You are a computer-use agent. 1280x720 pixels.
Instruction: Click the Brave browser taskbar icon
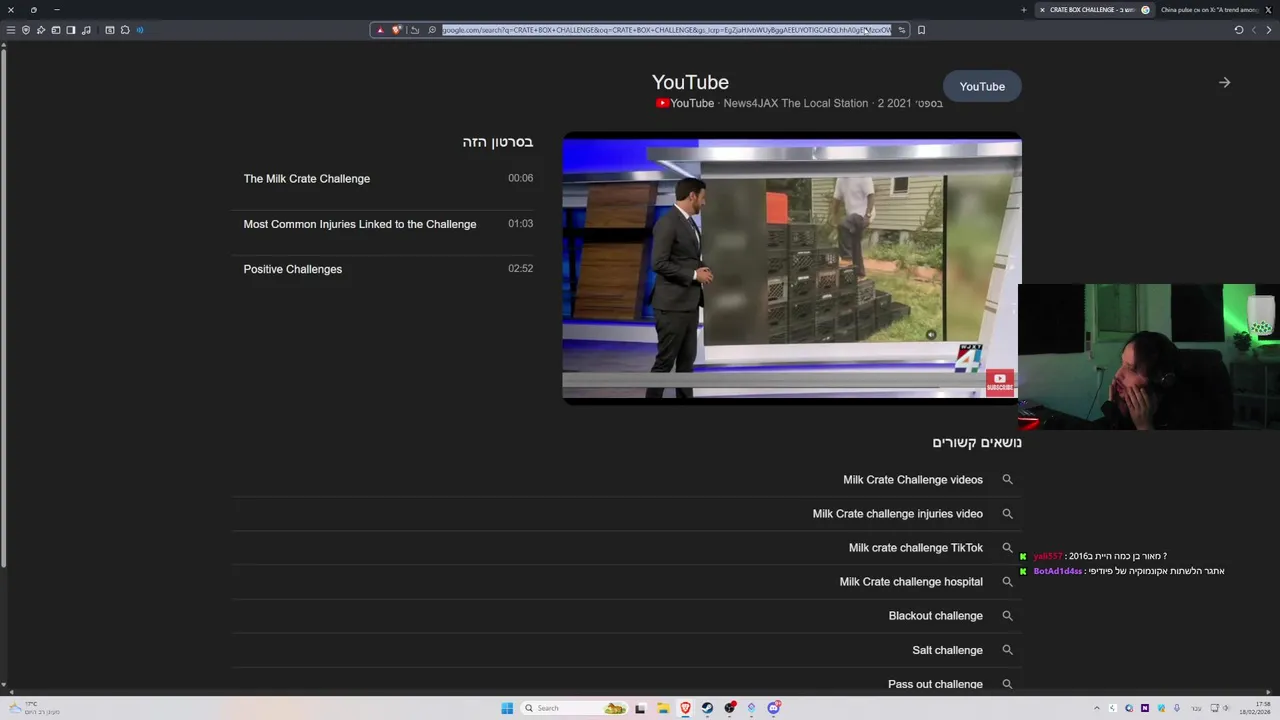point(685,708)
